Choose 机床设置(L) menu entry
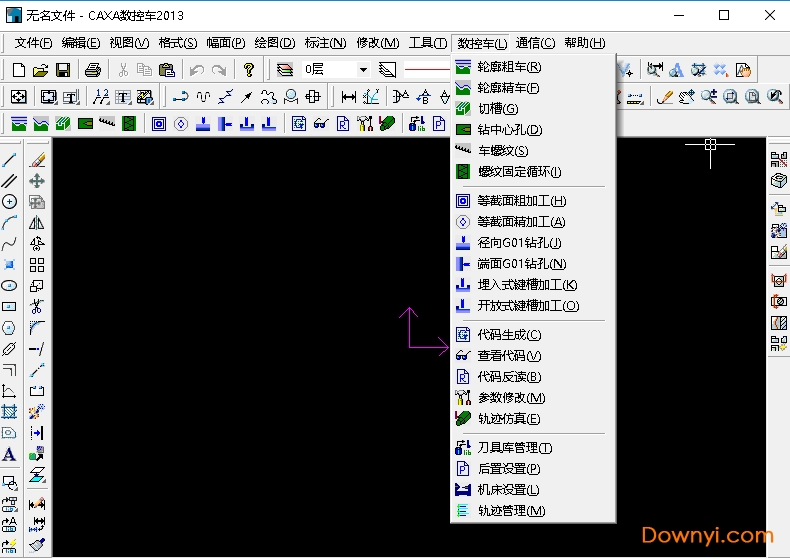 [533, 490]
